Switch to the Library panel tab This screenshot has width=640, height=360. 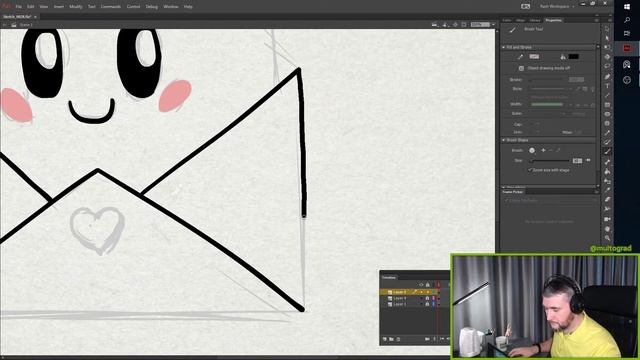click(x=535, y=20)
